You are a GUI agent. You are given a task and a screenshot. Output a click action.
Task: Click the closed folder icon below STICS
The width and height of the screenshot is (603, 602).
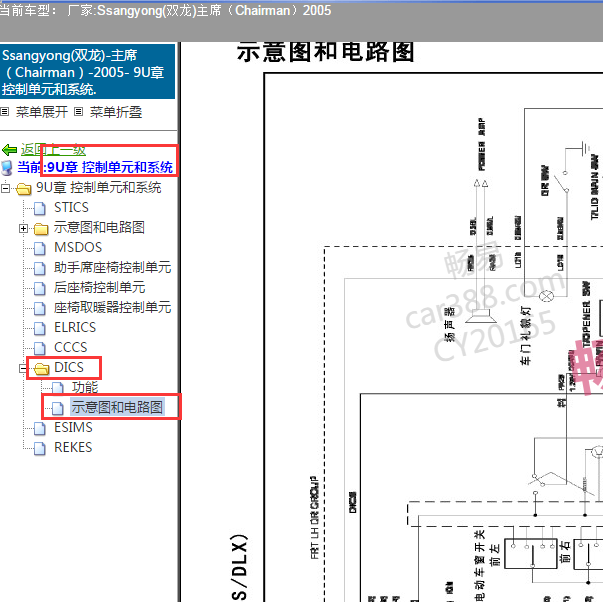click(x=41, y=228)
